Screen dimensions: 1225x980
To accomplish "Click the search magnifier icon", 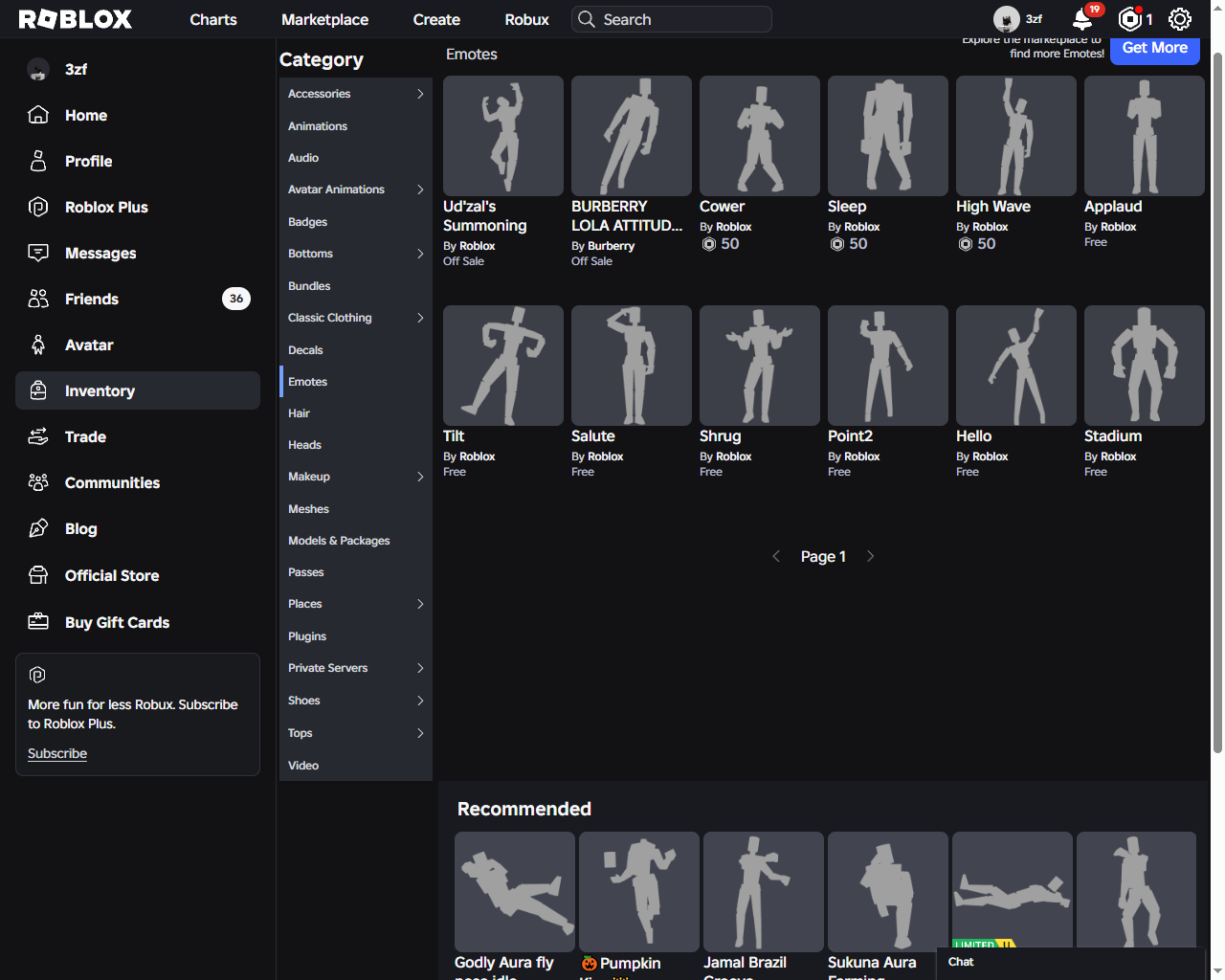I will point(587,19).
